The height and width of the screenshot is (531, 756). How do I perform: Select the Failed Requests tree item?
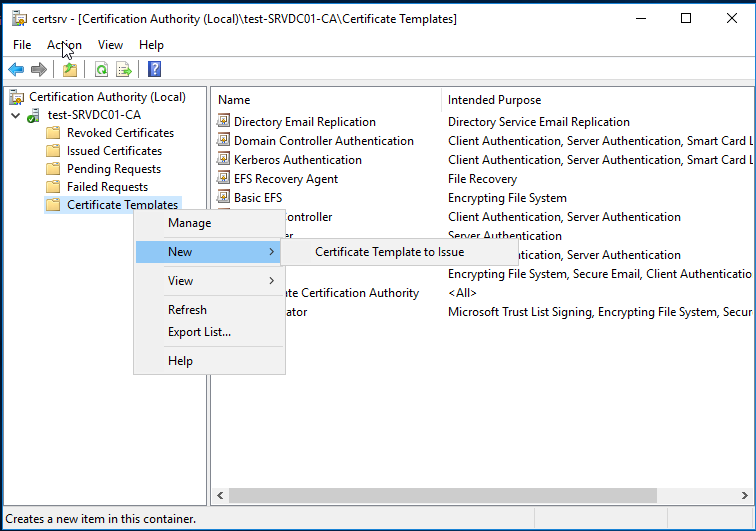108,187
